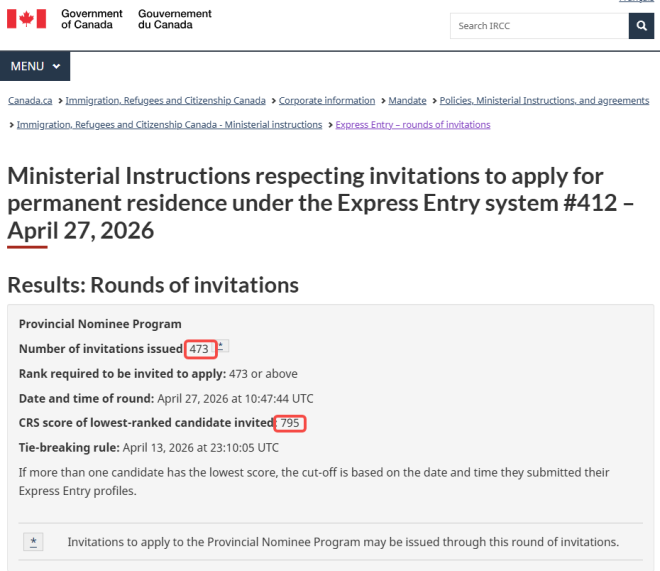The image size is (660, 571).
Task: Focus the Search IRCC input field
Action: 539,26
